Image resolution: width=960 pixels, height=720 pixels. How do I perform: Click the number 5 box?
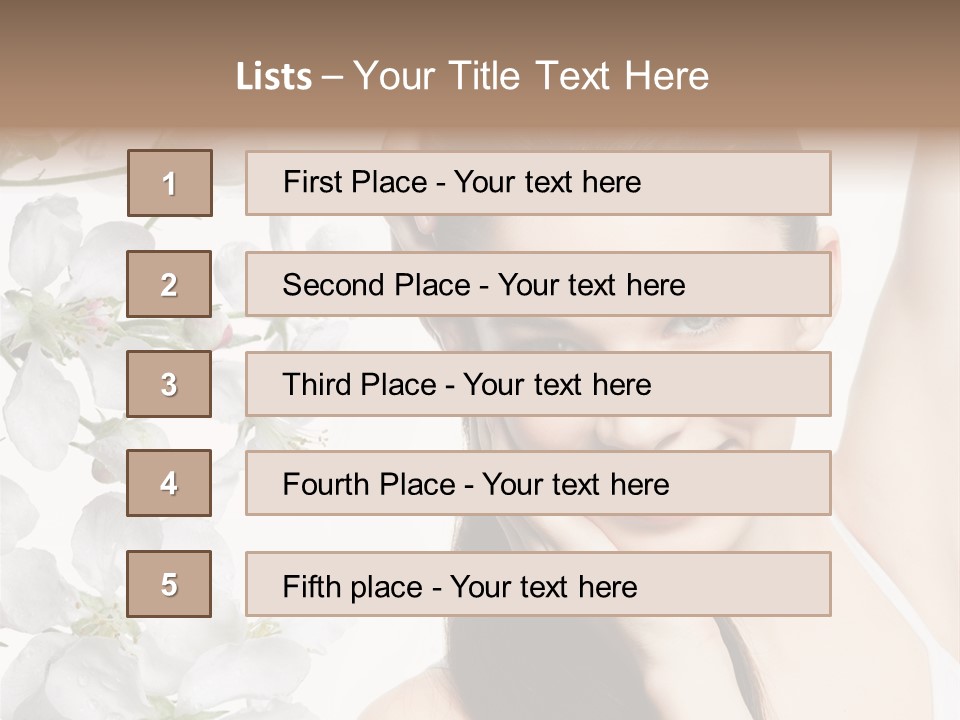tap(169, 583)
